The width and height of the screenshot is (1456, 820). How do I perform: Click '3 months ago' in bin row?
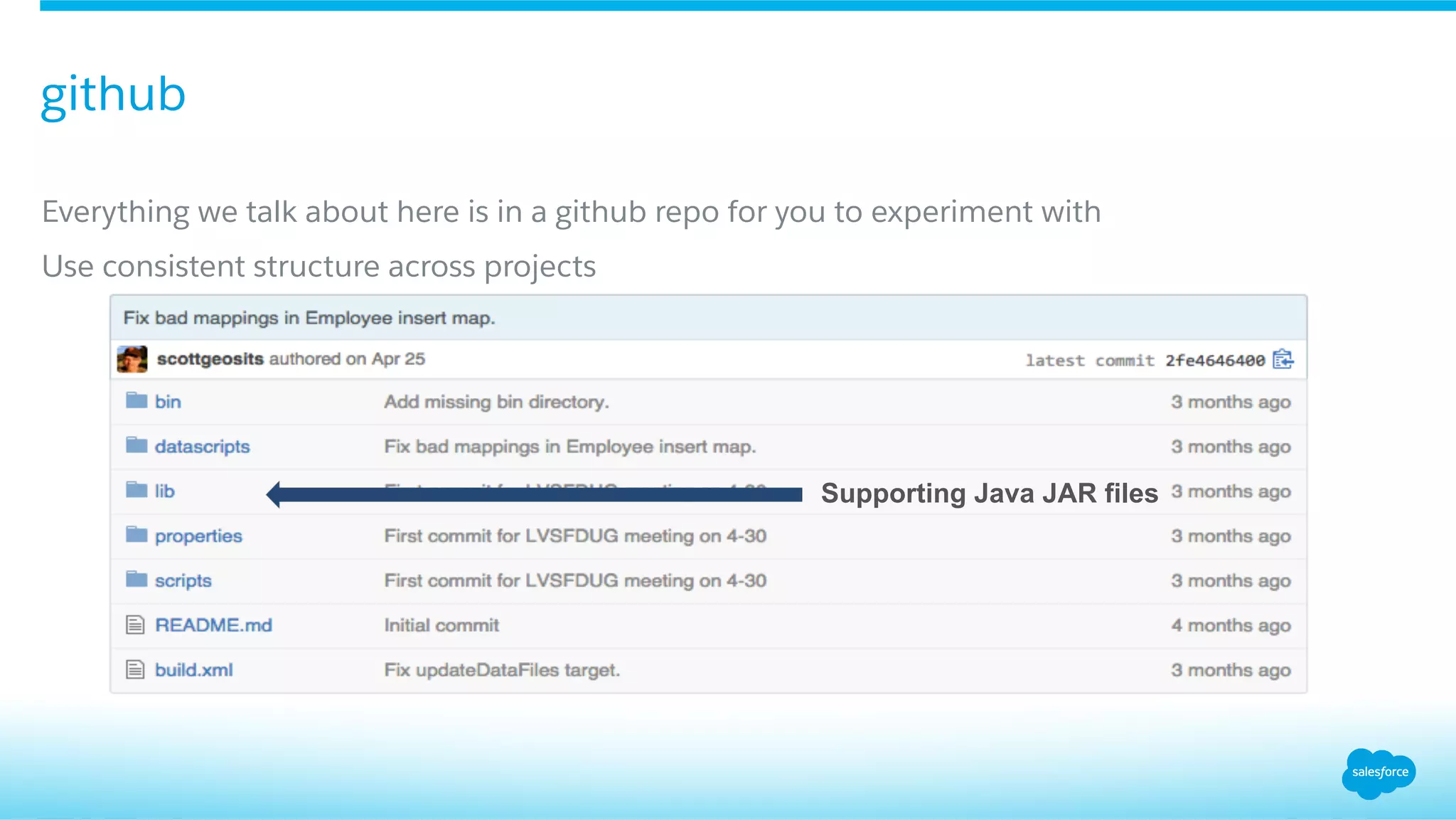coord(1231,403)
